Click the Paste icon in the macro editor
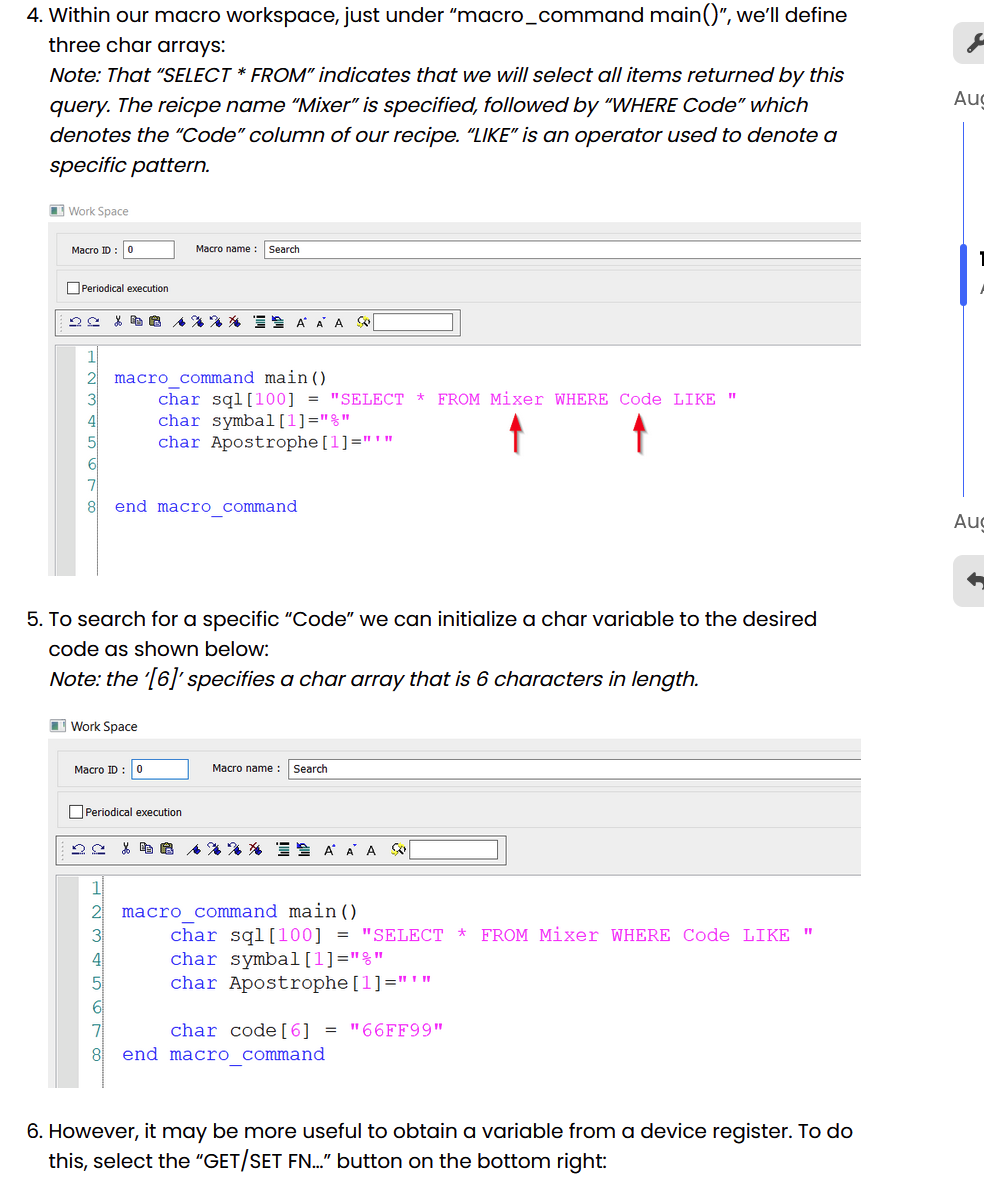The width and height of the screenshot is (984, 1185). pyautogui.click(x=156, y=321)
